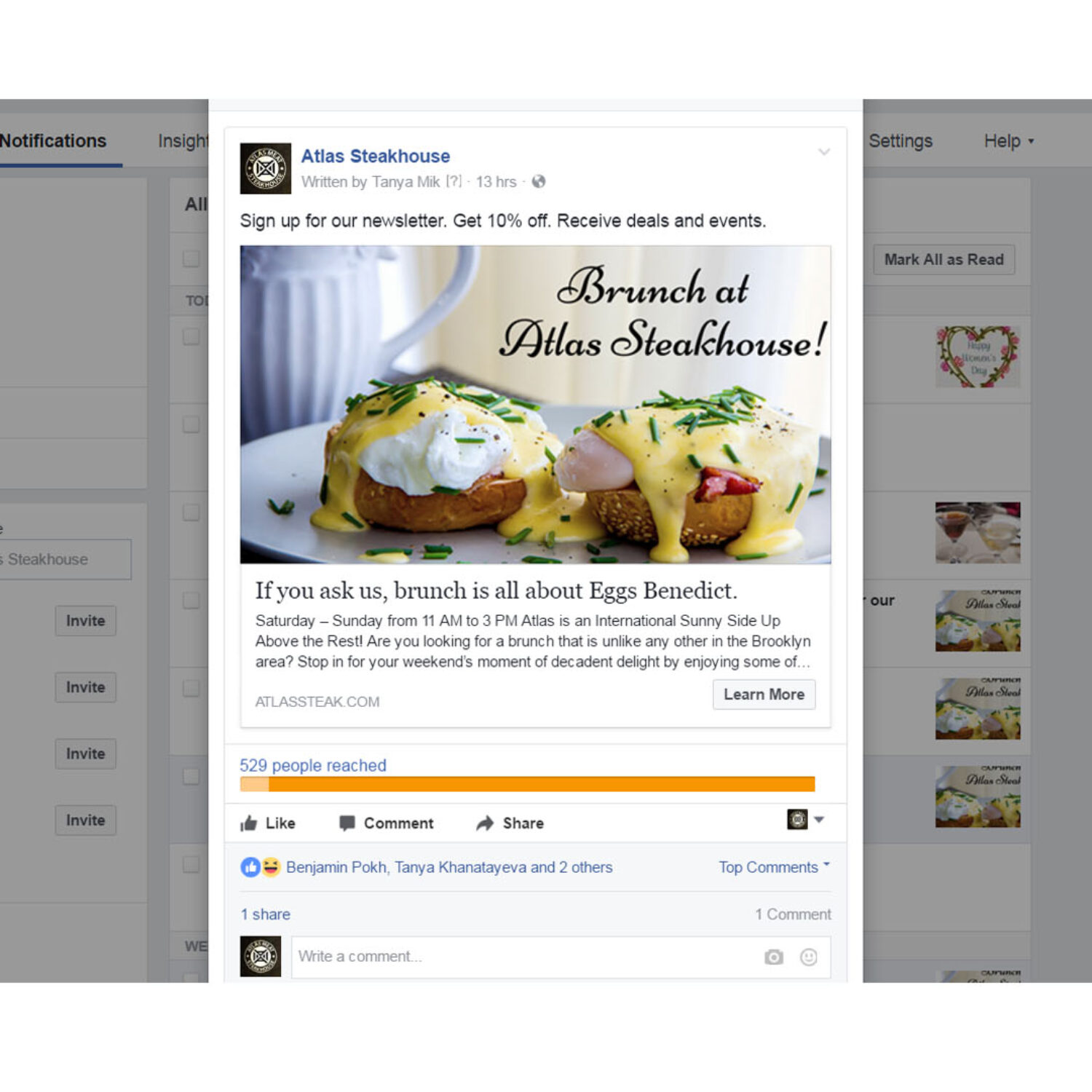1092x1092 pixels.
Task: Switch to the Notifications tab
Action: click(x=53, y=141)
